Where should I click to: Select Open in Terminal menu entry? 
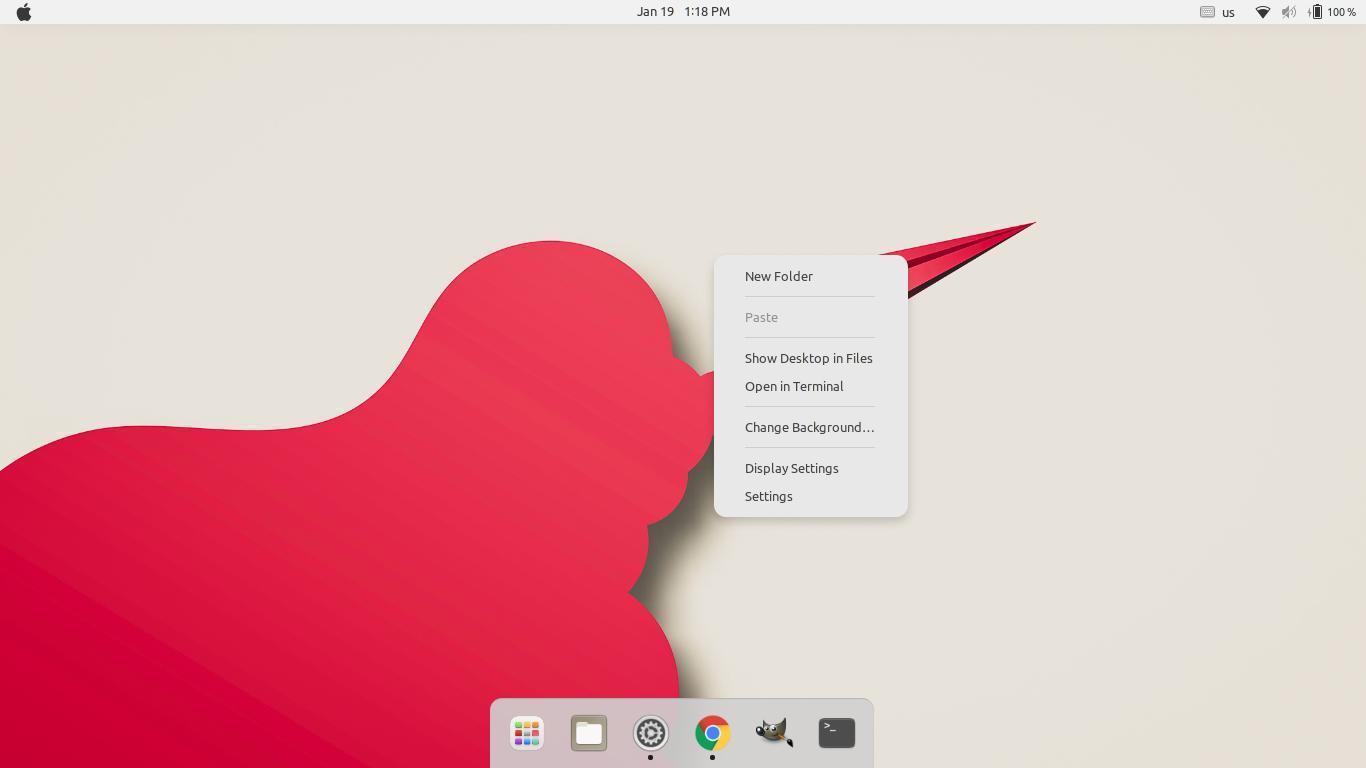794,386
